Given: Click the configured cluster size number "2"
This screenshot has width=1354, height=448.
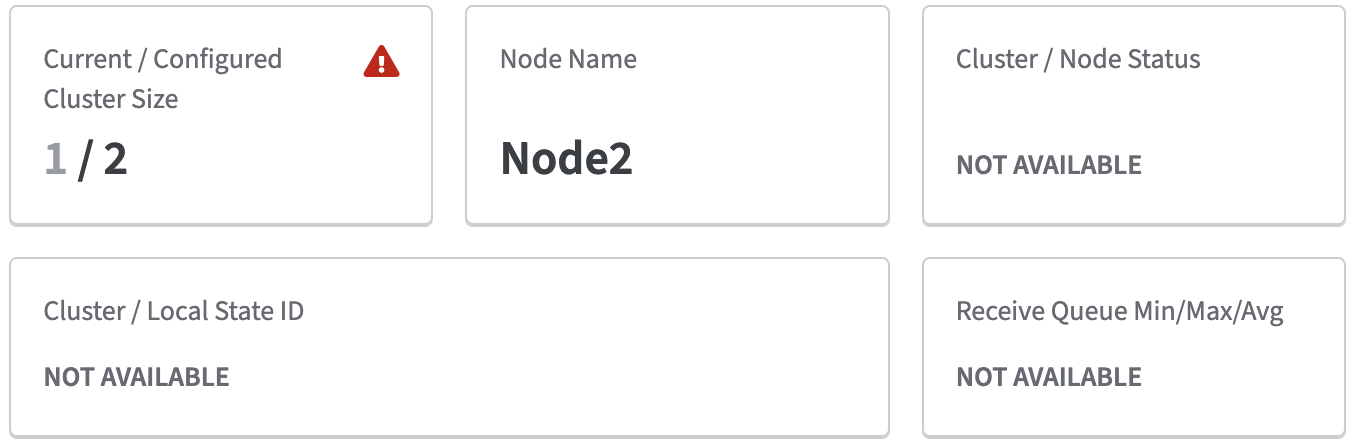Looking at the screenshot, I should 115,160.
